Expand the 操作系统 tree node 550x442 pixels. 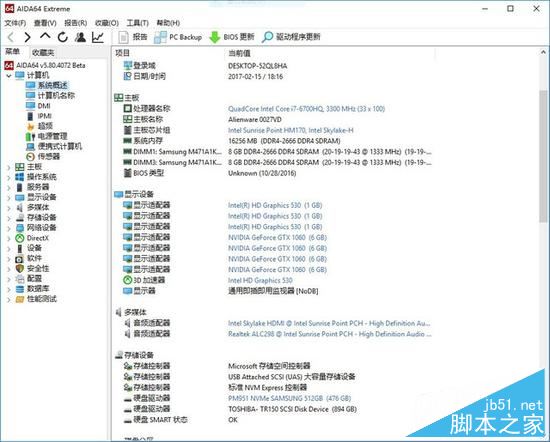[x=9, y=178]
